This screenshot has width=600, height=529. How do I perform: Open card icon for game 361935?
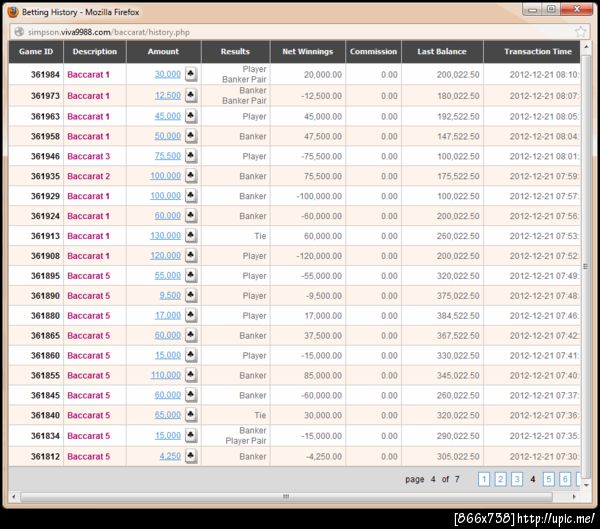(191, 175)
